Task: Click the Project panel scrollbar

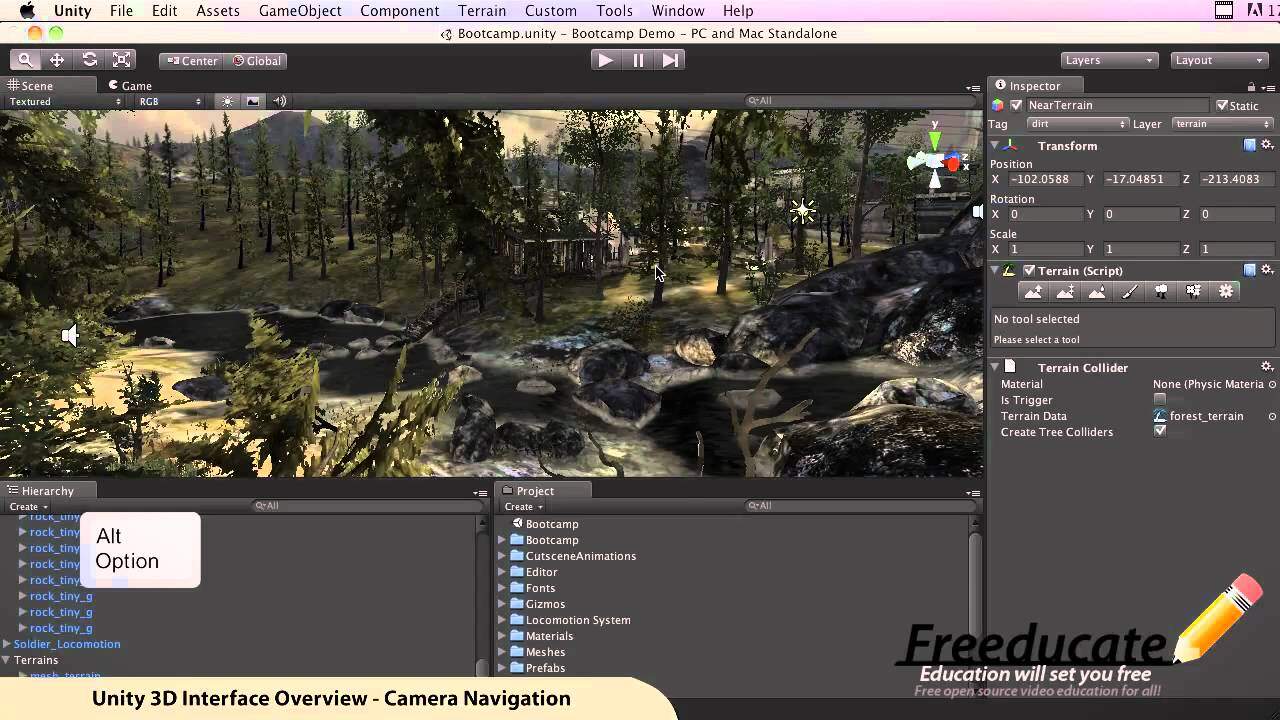Action: click(975, 595)
